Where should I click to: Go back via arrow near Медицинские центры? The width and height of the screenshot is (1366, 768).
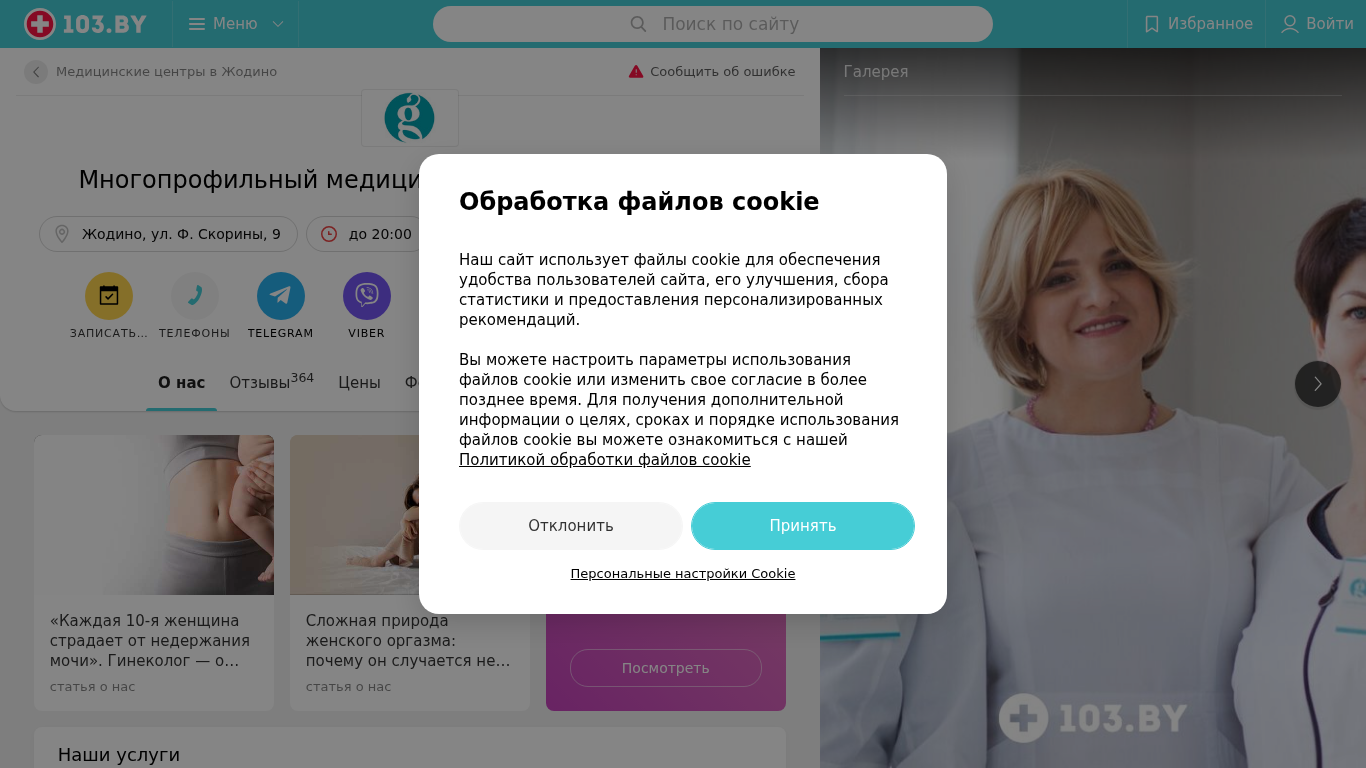[36, 72]
